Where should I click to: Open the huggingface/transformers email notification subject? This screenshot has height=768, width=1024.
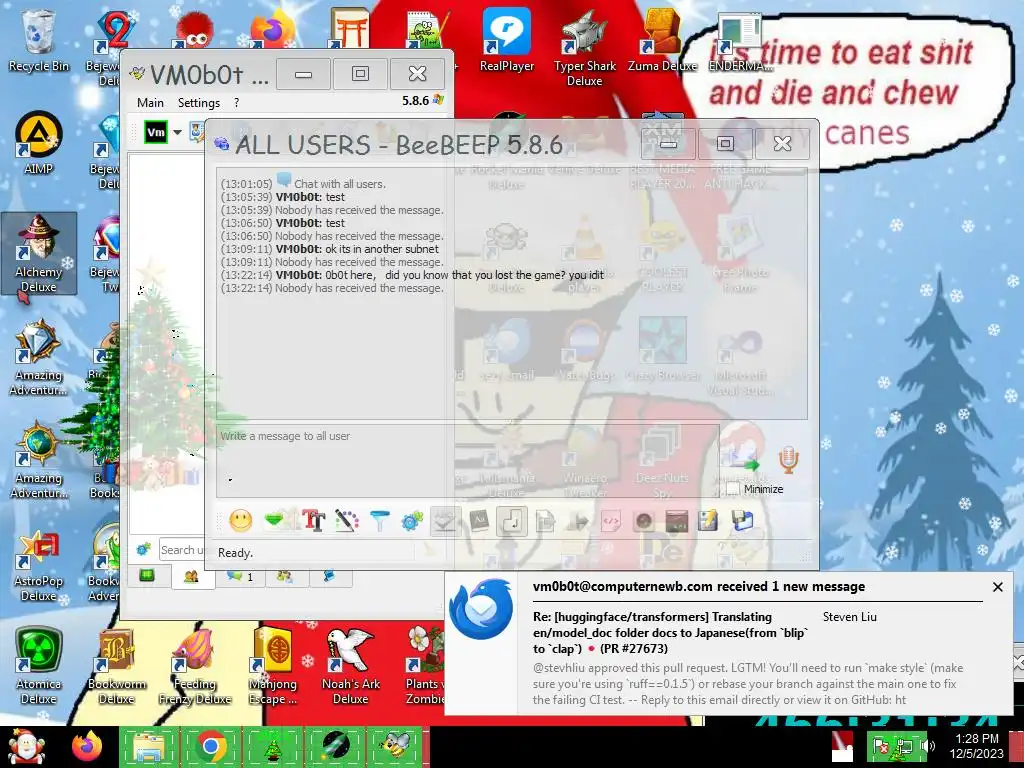(x=672, y=632)
